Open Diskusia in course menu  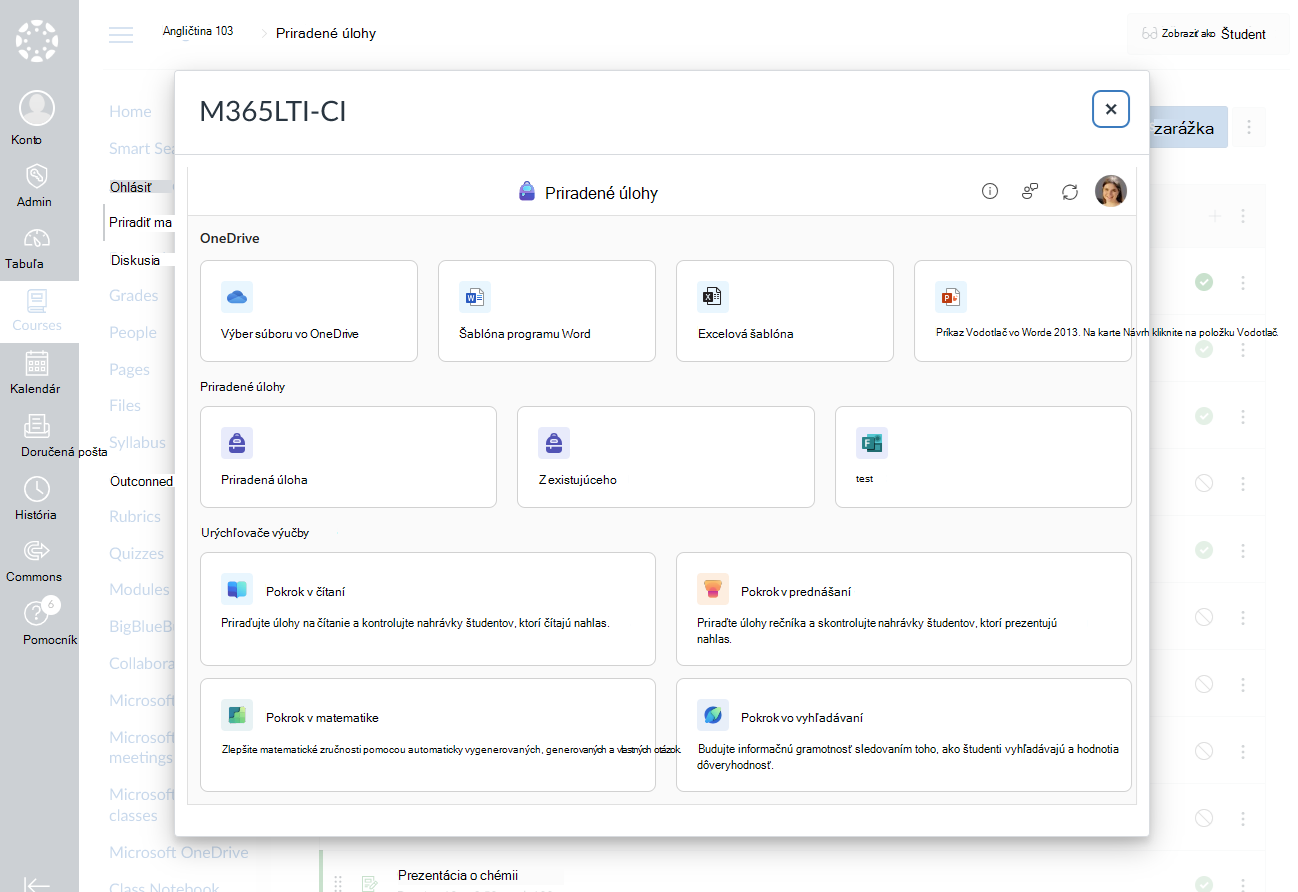click(135, 260)
